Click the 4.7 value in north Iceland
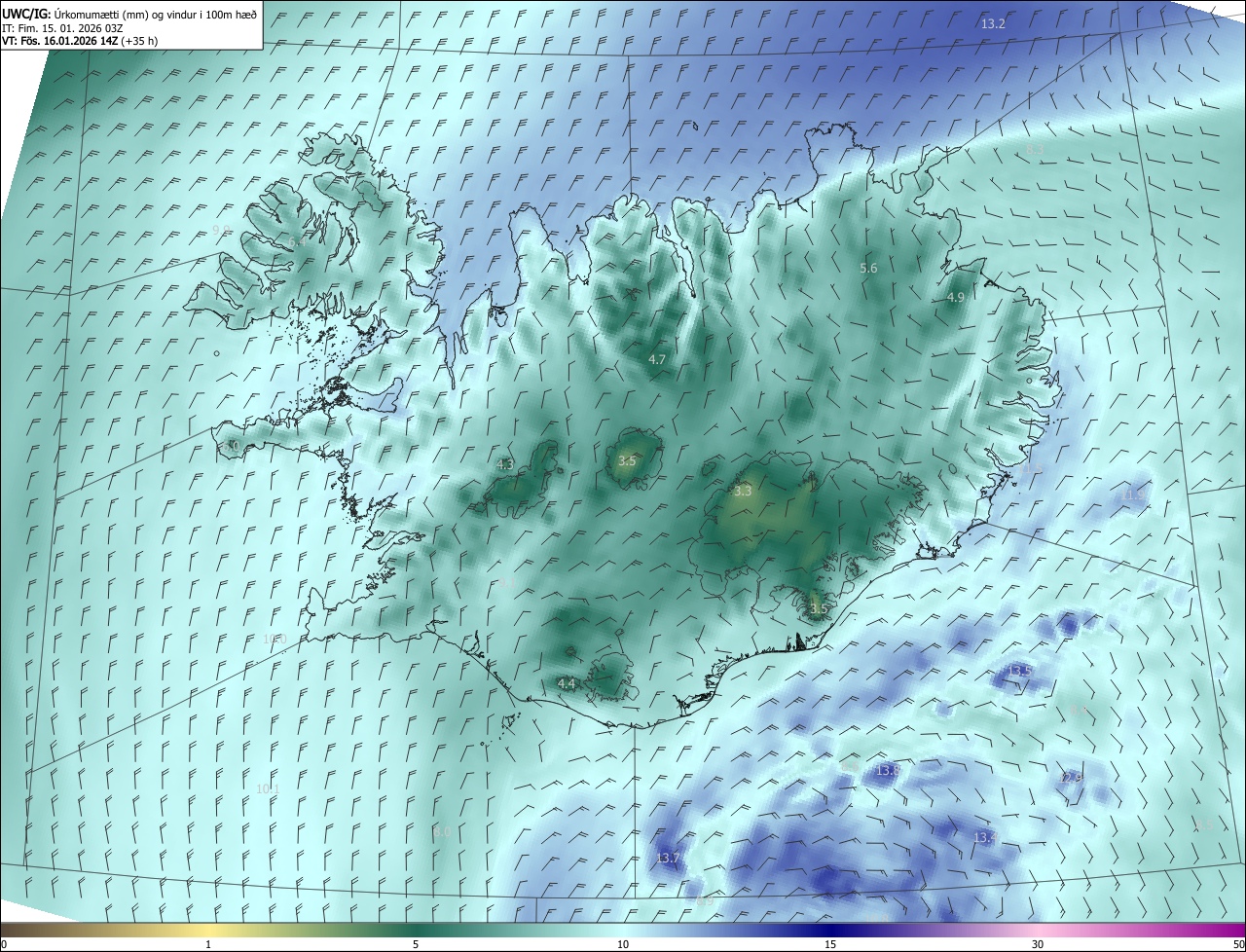The image size is (1246, 952). pos(657,359)
